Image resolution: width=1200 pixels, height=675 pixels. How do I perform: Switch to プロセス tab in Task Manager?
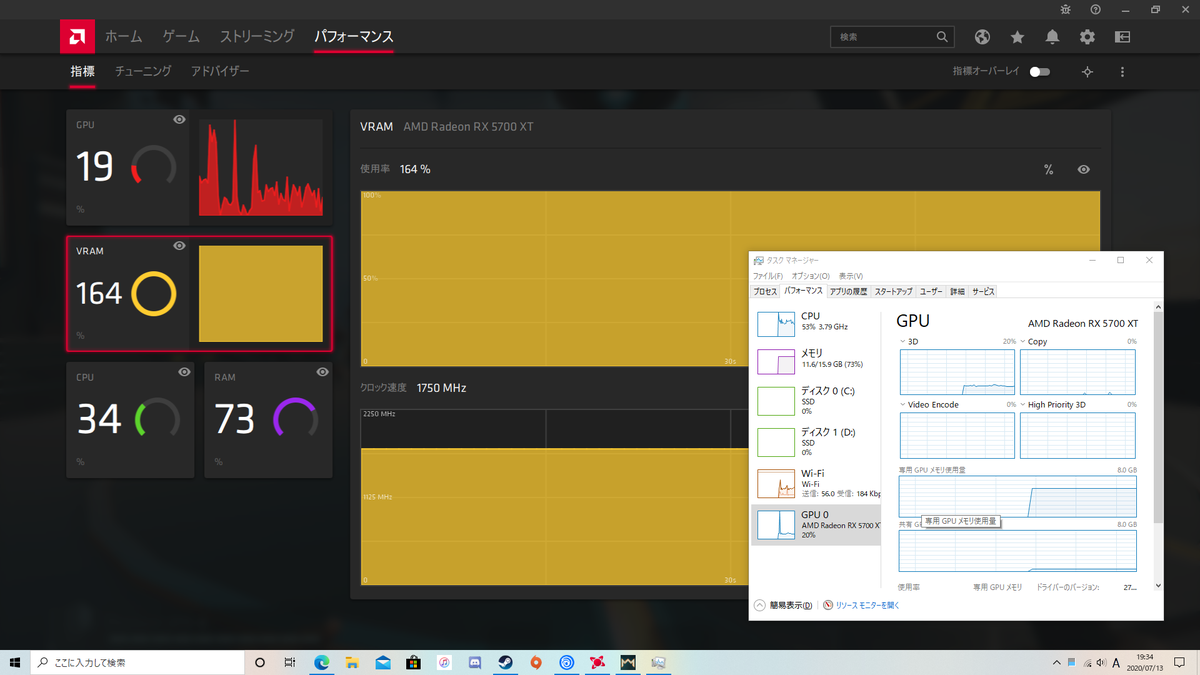tap(765, 291)
